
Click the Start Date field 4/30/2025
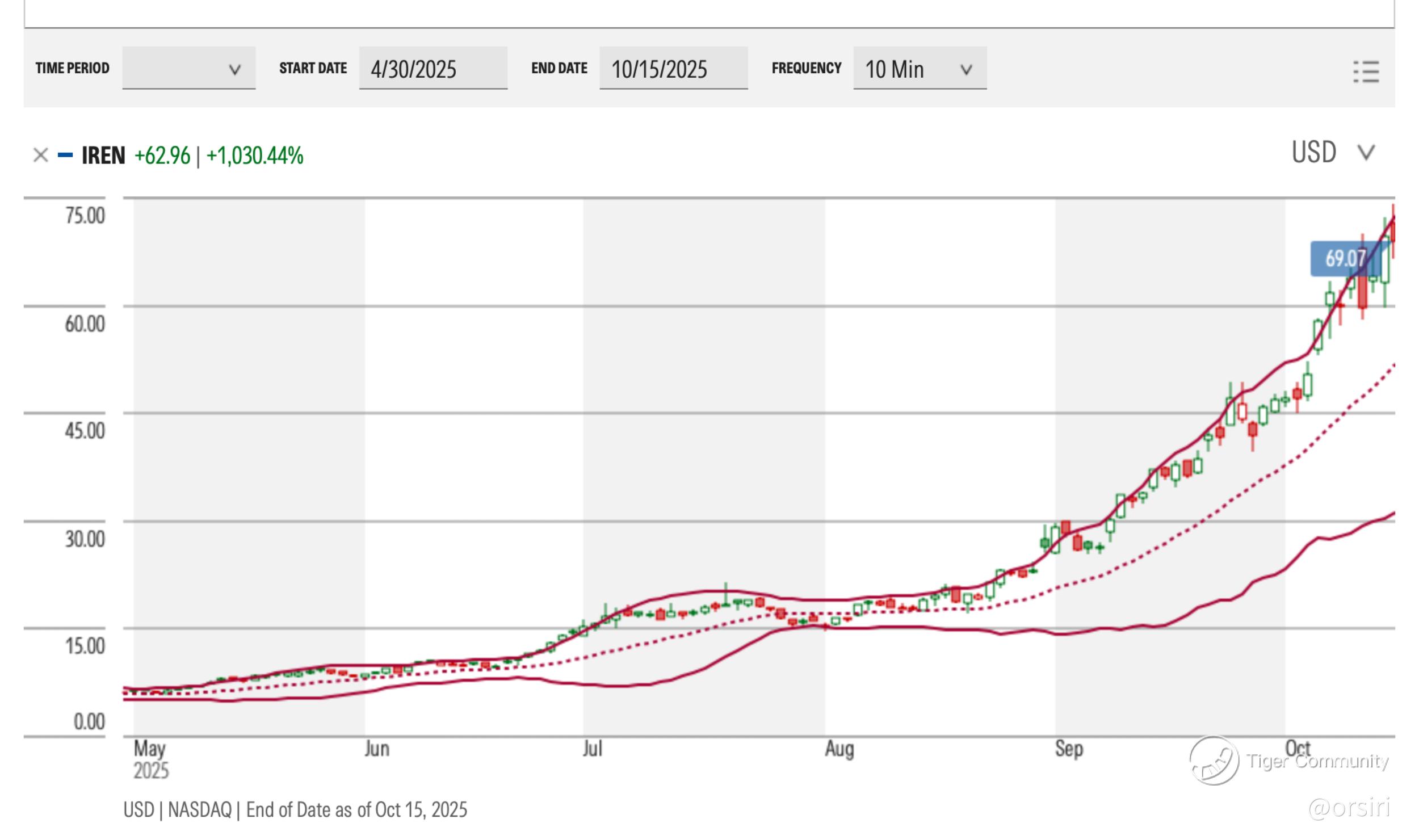433,69
